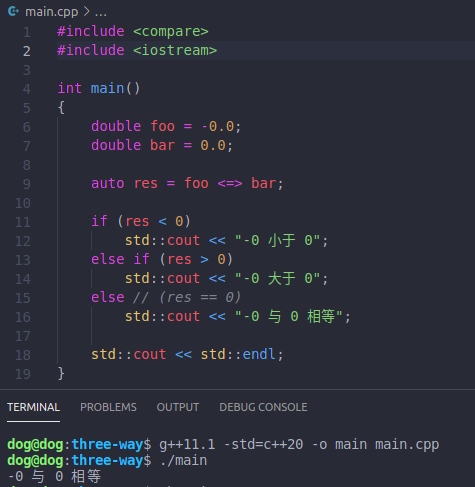Viewport: 475px width, 487px height.
Task: Click string "-0 与 0 相等" on line 16
Action: point(289,317)
